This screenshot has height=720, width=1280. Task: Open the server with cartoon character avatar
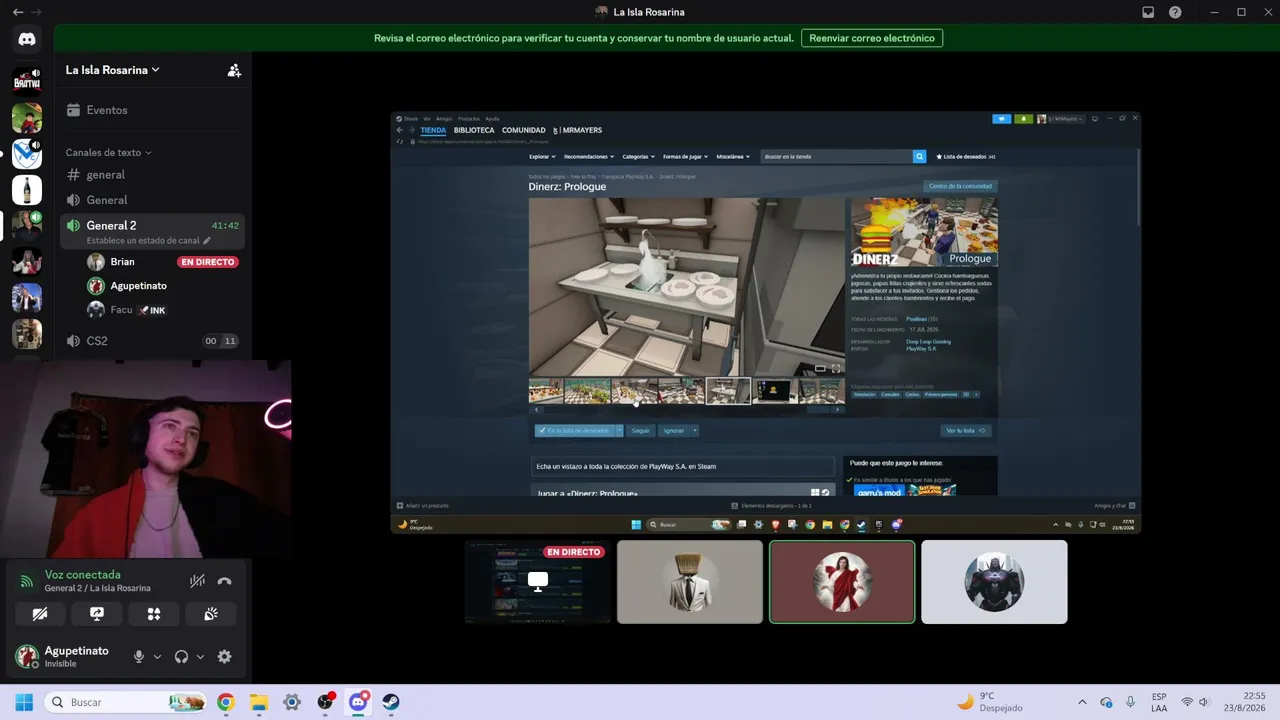(x=27, y=118)
